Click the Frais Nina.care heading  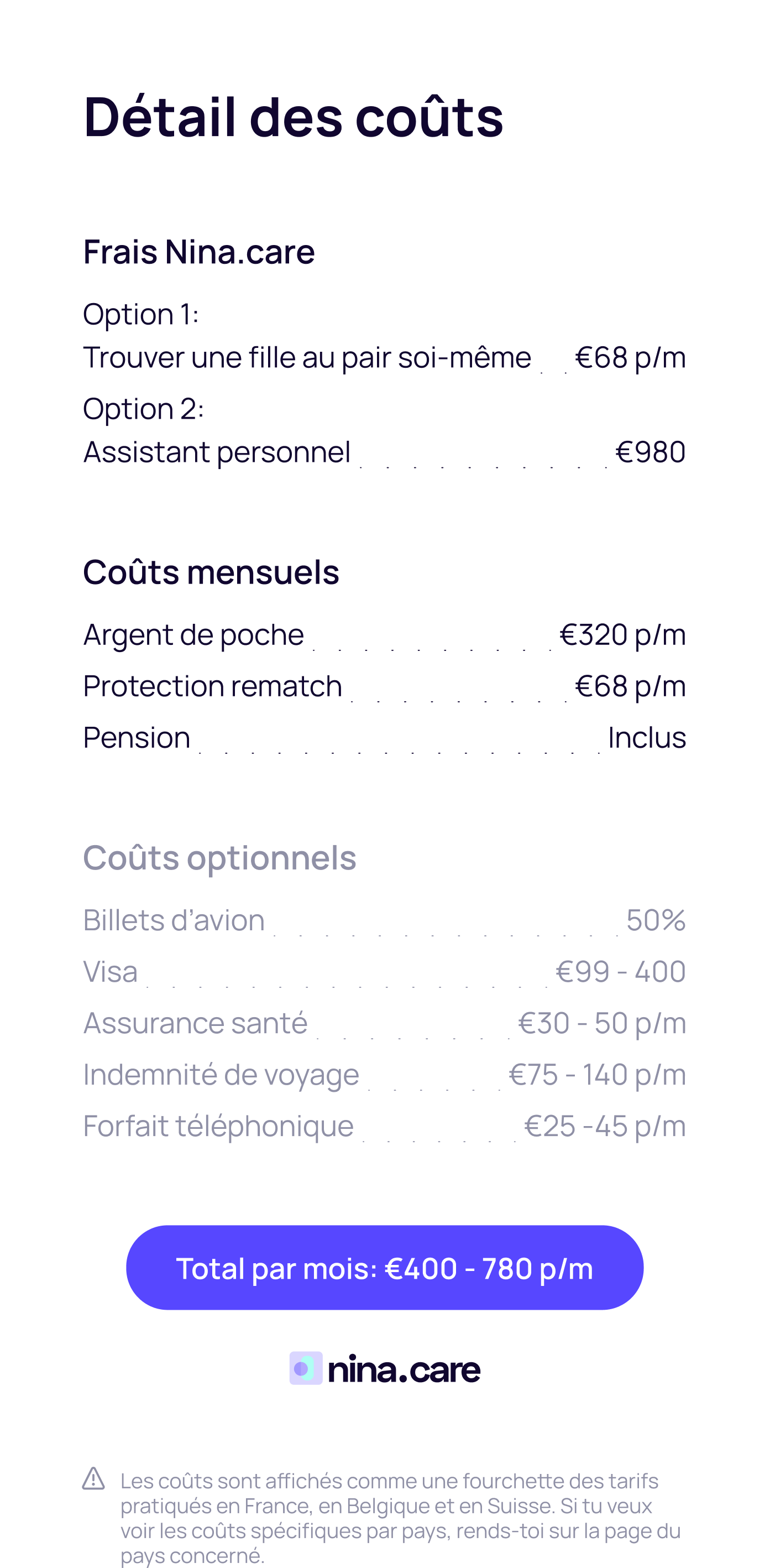(199, 252)
